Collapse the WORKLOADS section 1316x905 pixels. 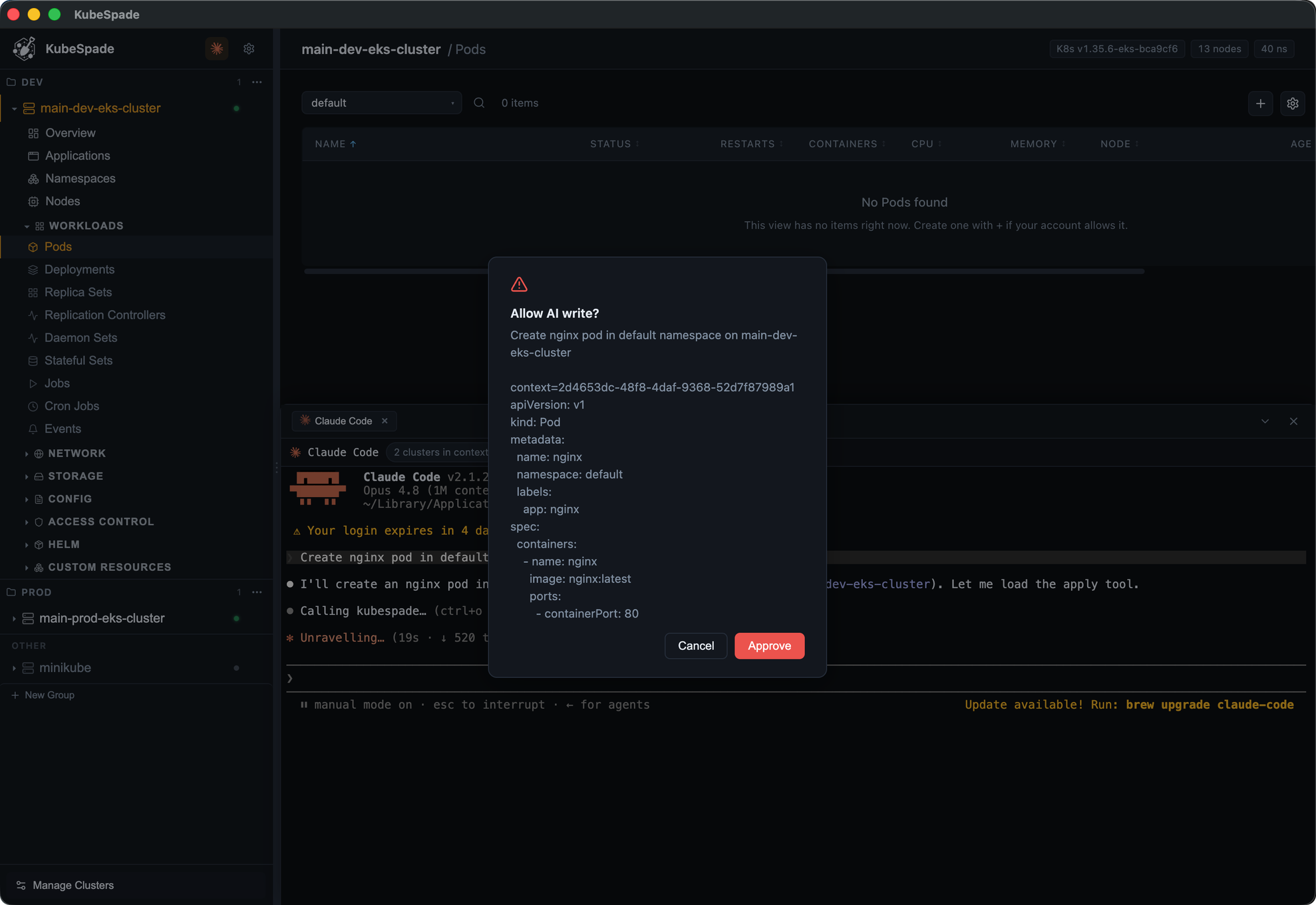[x=27, y=226]
